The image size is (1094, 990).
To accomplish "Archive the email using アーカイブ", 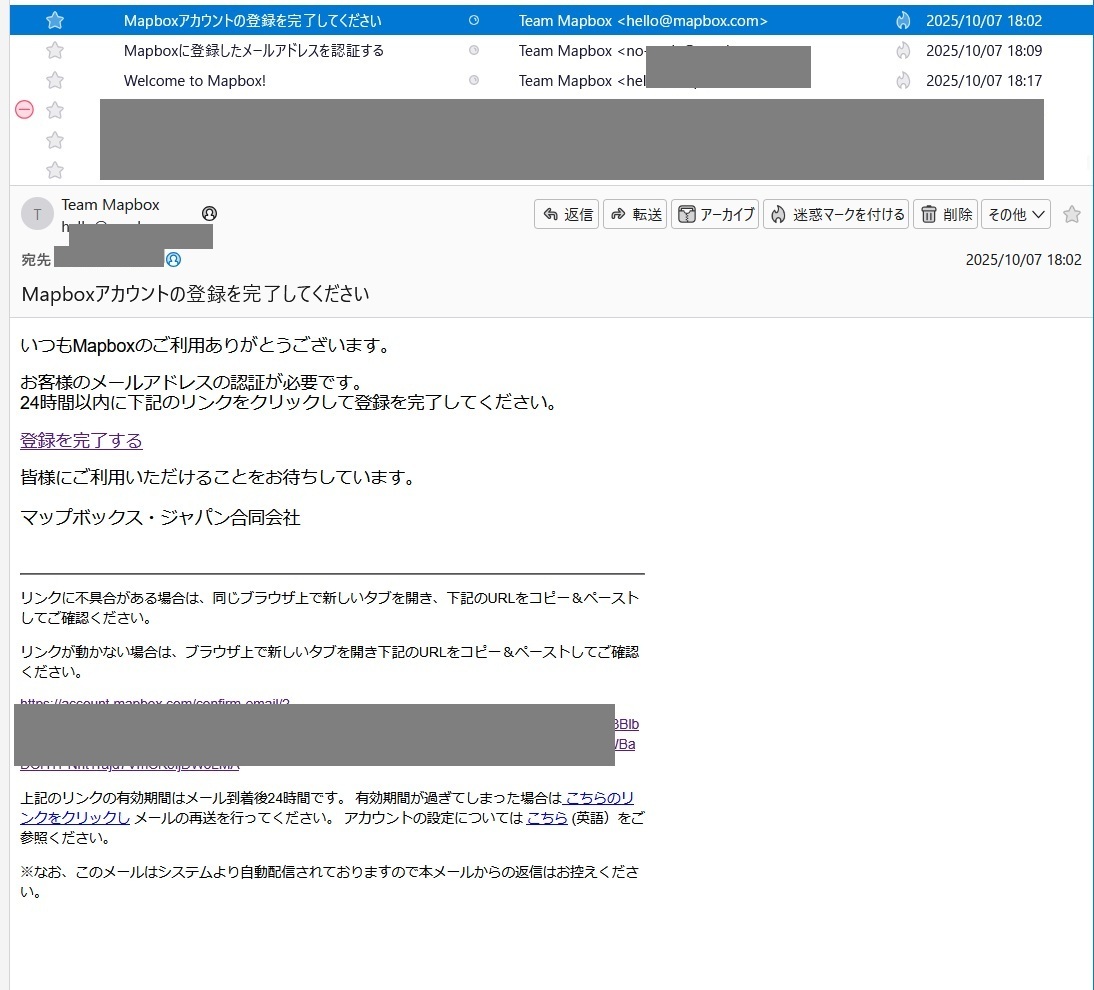I will click(x=715, y=214).
